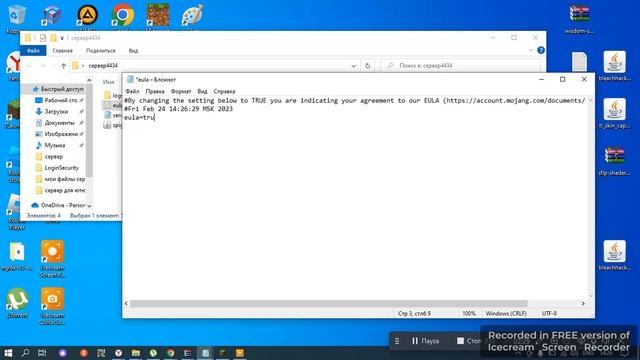Click the search field Поиск в: сервер4434
The height and width of the screenshot is (360, 640).
460,66
